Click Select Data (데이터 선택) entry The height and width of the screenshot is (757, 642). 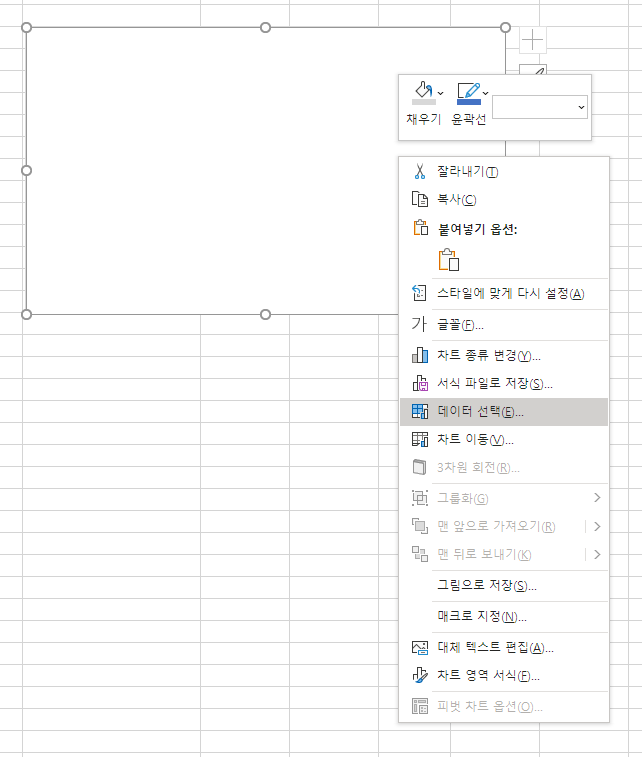tap(504, 412)
